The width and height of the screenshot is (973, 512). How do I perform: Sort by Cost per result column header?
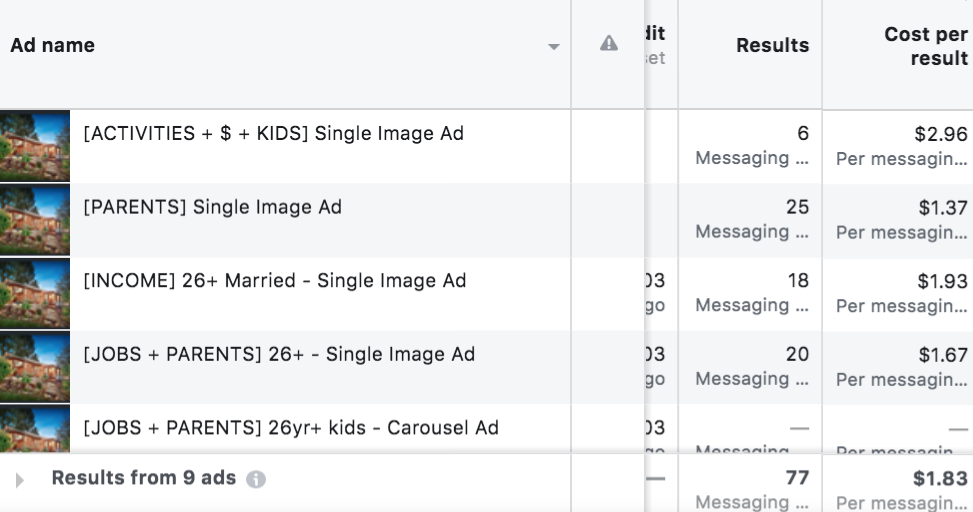pyautogui.click(x=925, y=46)
